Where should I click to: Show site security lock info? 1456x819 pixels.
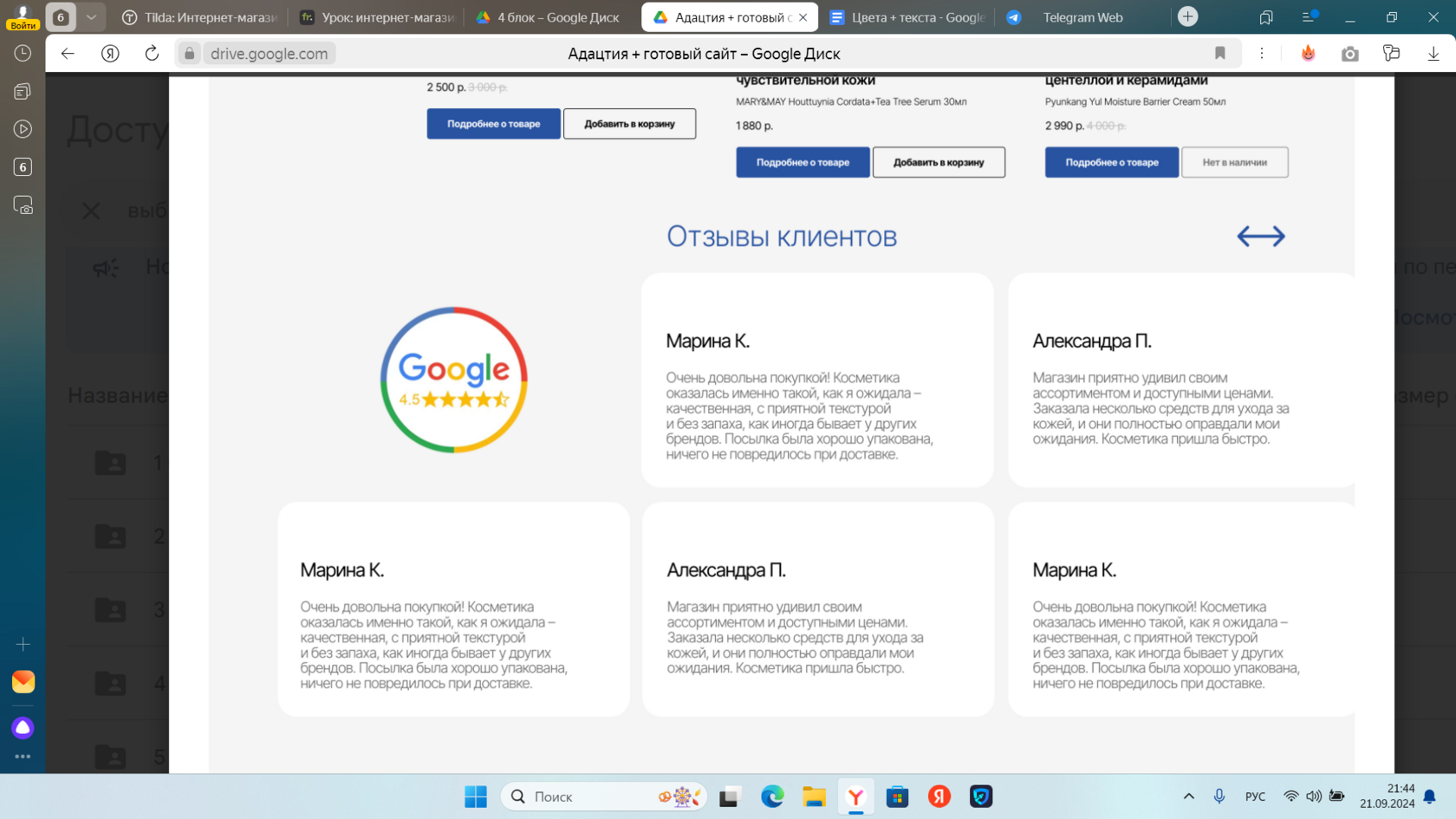[x=190, y=54]
